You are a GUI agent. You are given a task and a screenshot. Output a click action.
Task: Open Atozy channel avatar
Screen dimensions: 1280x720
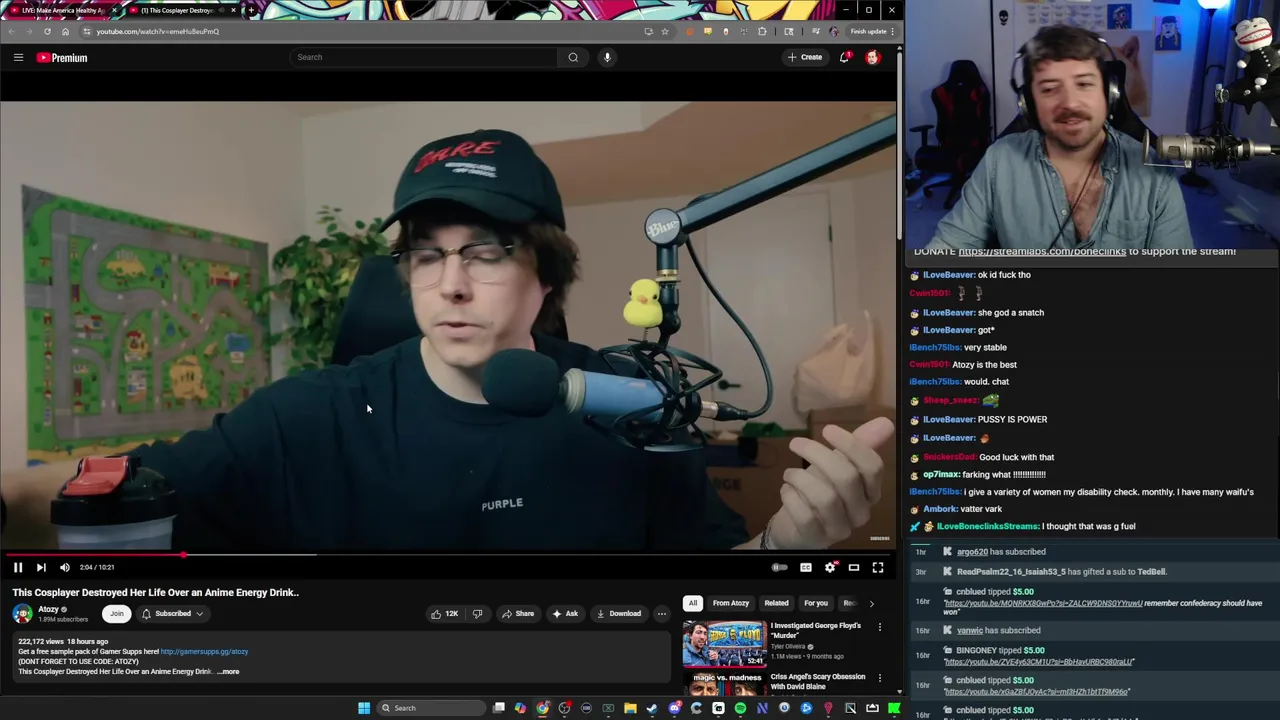[x=22, y=614]
